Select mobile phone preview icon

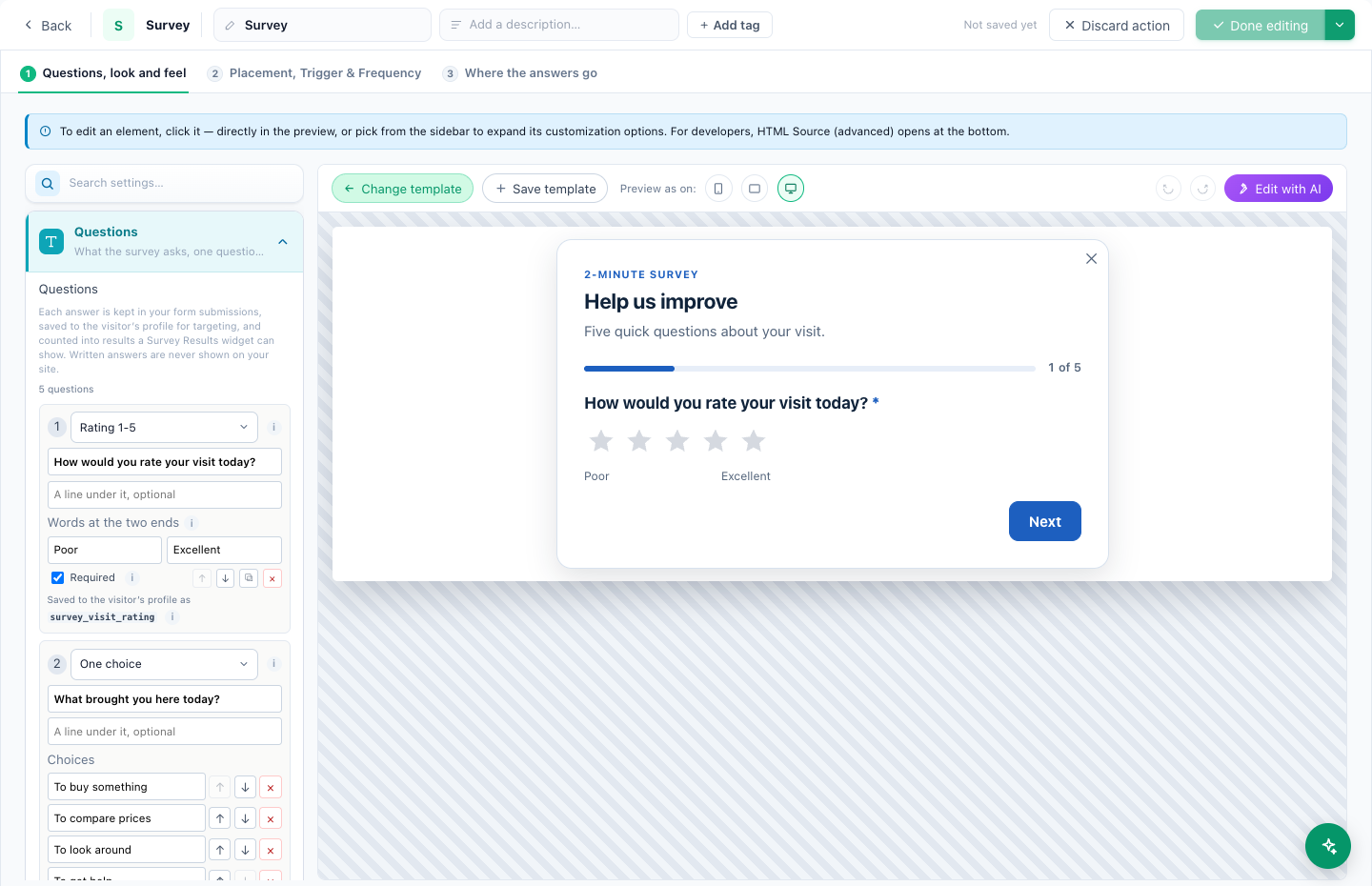[718, 189]
